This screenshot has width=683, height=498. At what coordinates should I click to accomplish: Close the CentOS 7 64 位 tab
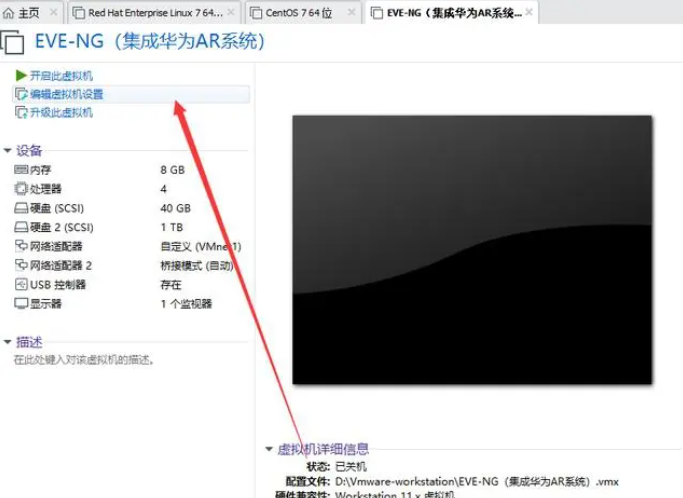click(352, 12)
